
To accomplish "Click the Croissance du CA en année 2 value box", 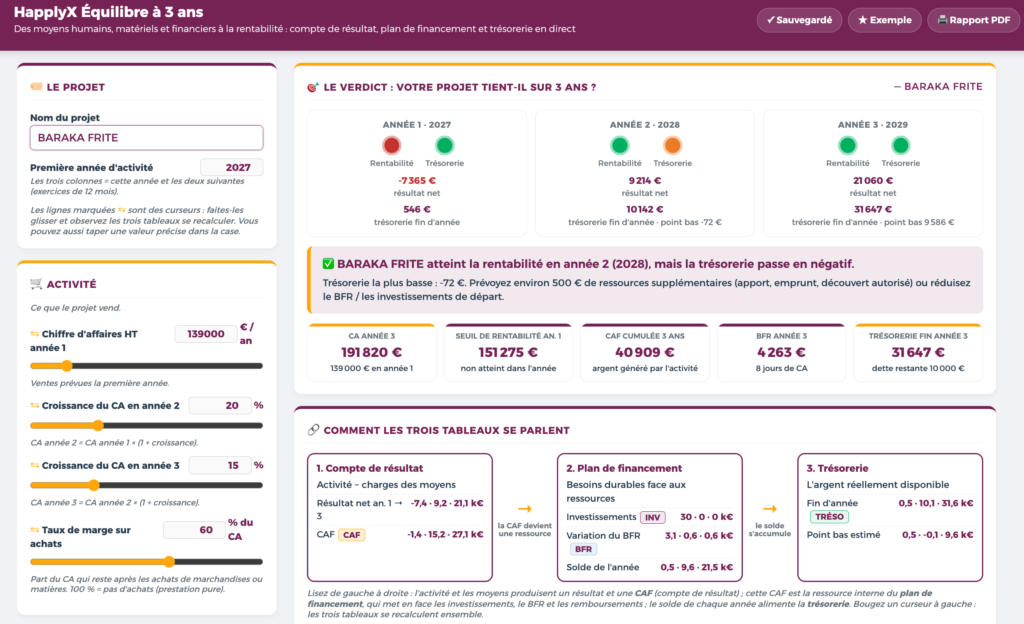I will 219,405.
